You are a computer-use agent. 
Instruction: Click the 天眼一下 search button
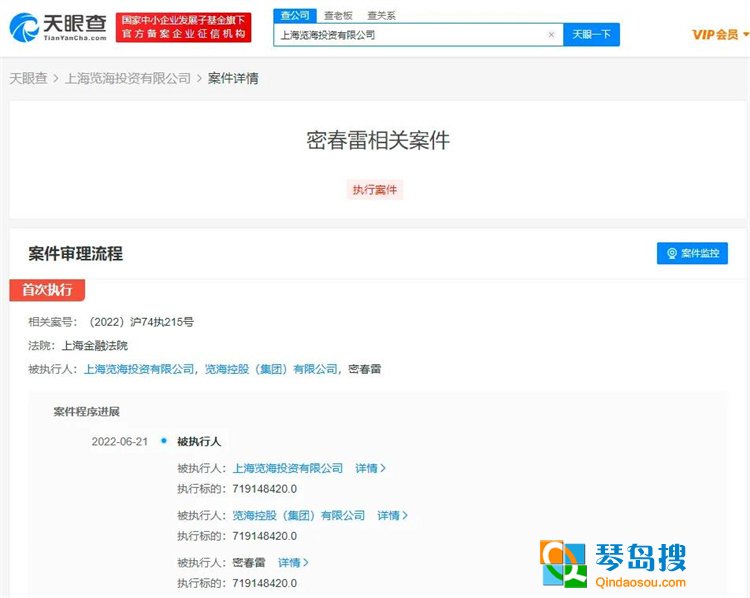(591, 34)
